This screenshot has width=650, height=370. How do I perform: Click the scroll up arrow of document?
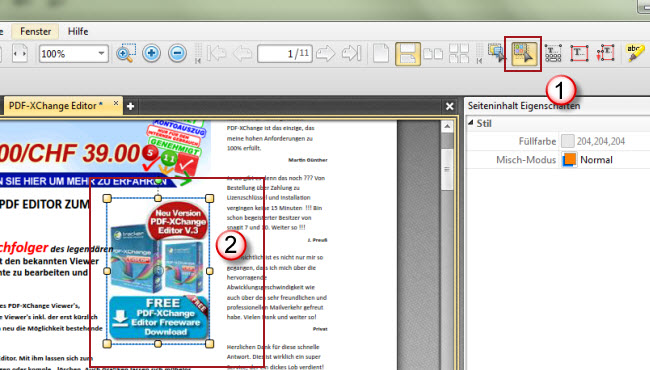(x=447, y=126)
